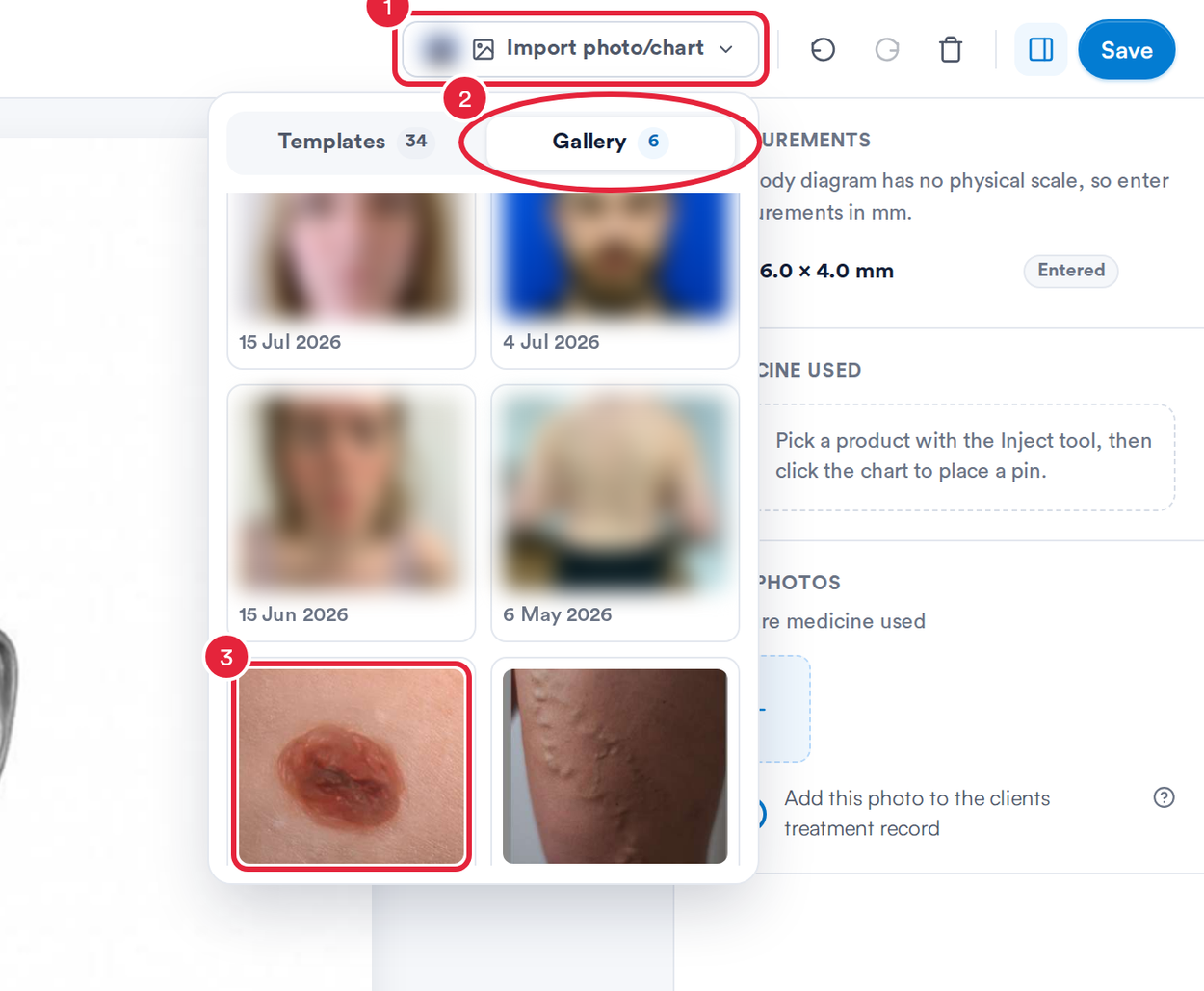Screen dimensions: 1204x991
Task: Click the 6 gallery count badge
Action: click(653, 142)
